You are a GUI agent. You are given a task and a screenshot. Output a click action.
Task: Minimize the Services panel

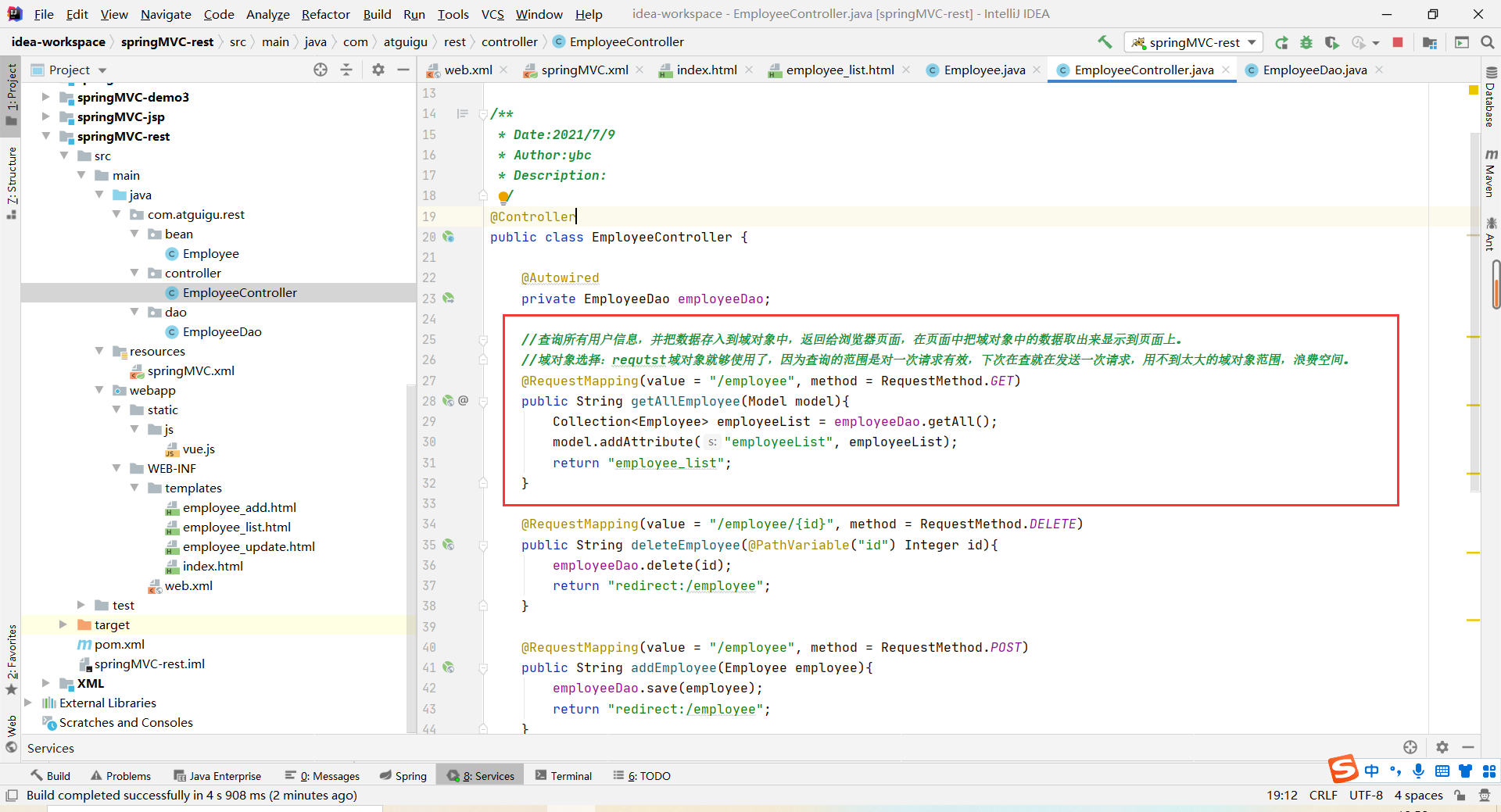pos(1468,747)
